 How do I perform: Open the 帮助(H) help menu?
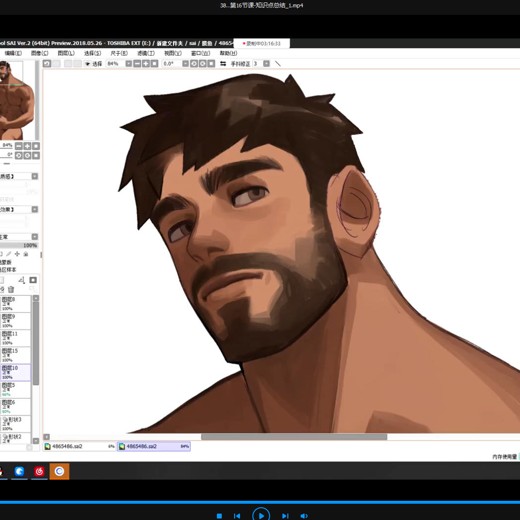click(228, 53)
